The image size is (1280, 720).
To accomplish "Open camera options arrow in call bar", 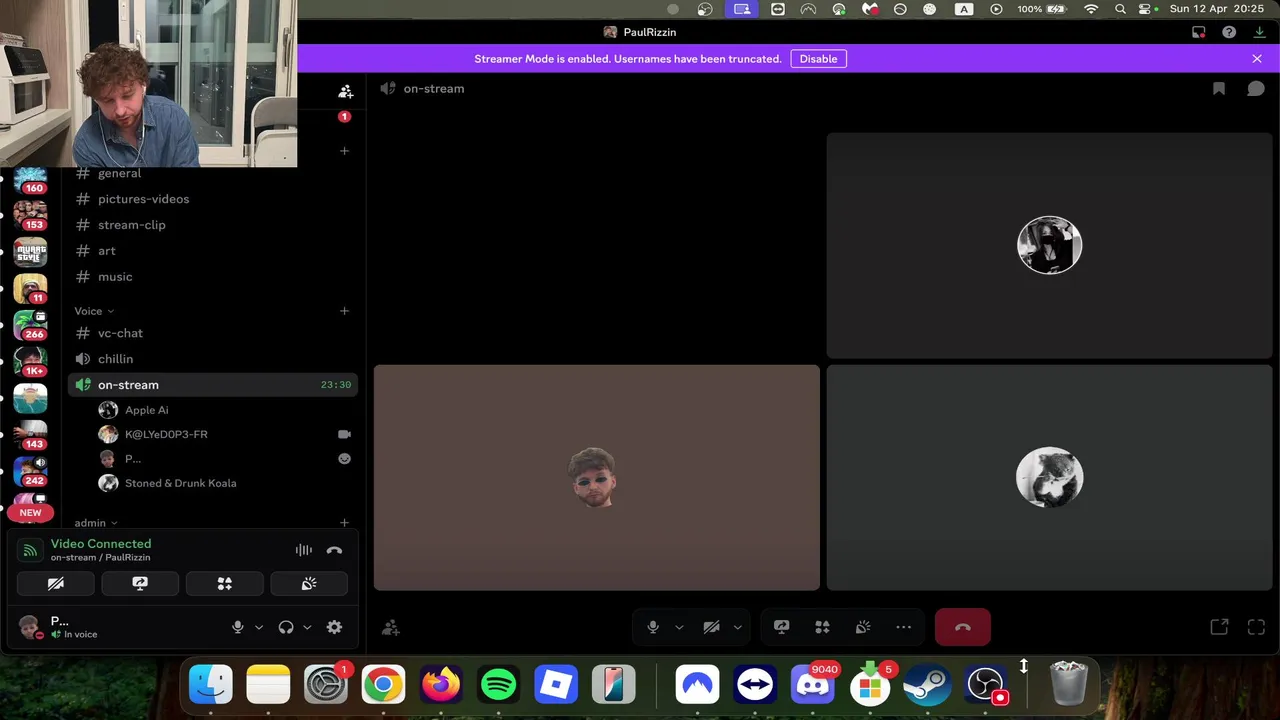I will point(738,627).
